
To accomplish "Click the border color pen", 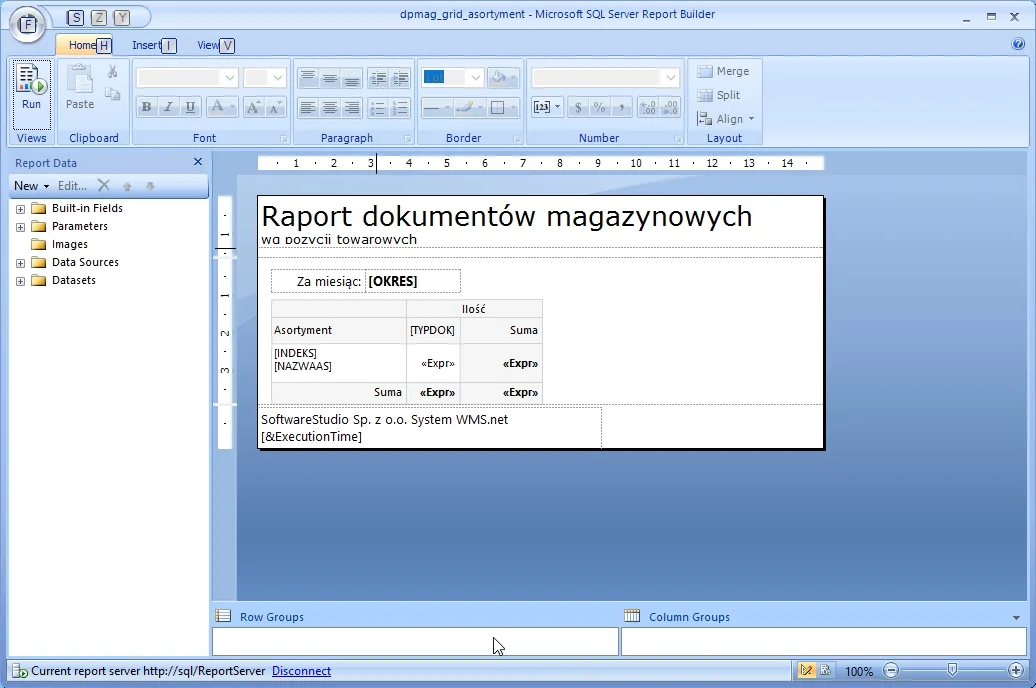I will [465, 107].
